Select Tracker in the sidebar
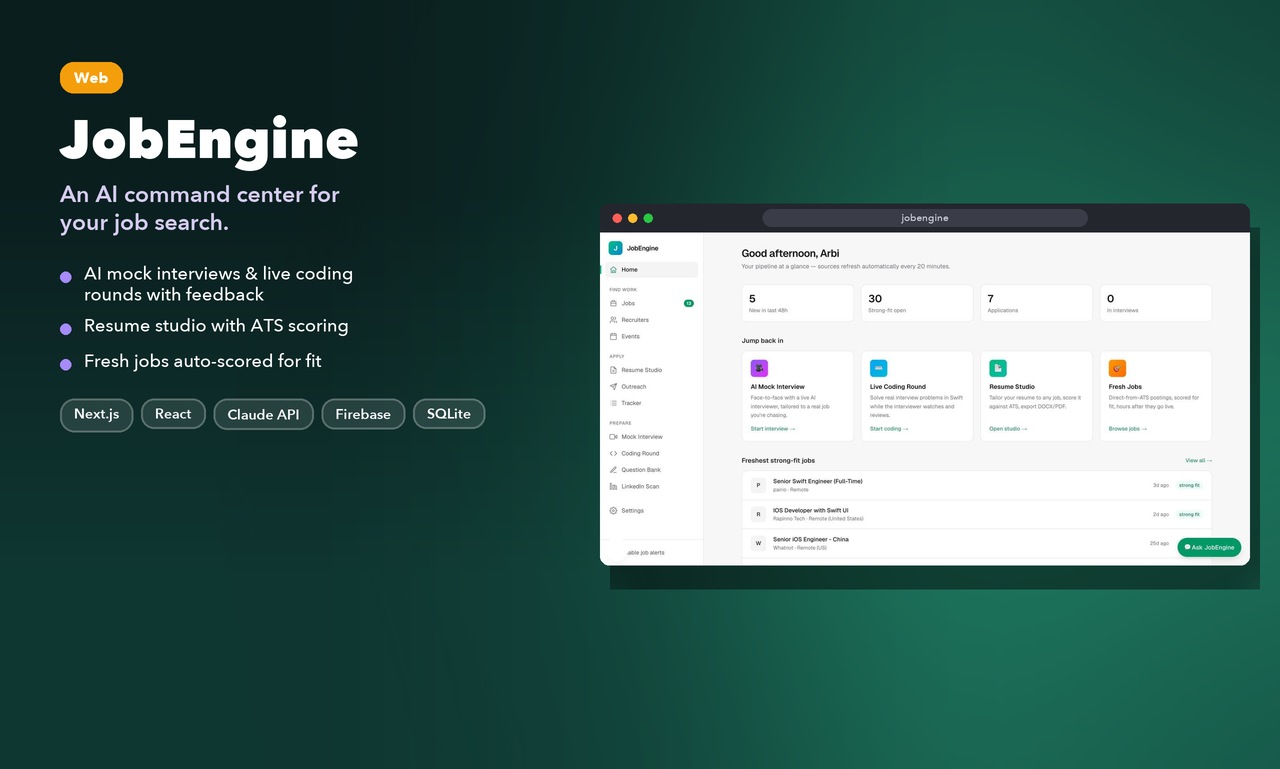The width and height of the screenshot is (1280, 769). (x=653, y=403)
